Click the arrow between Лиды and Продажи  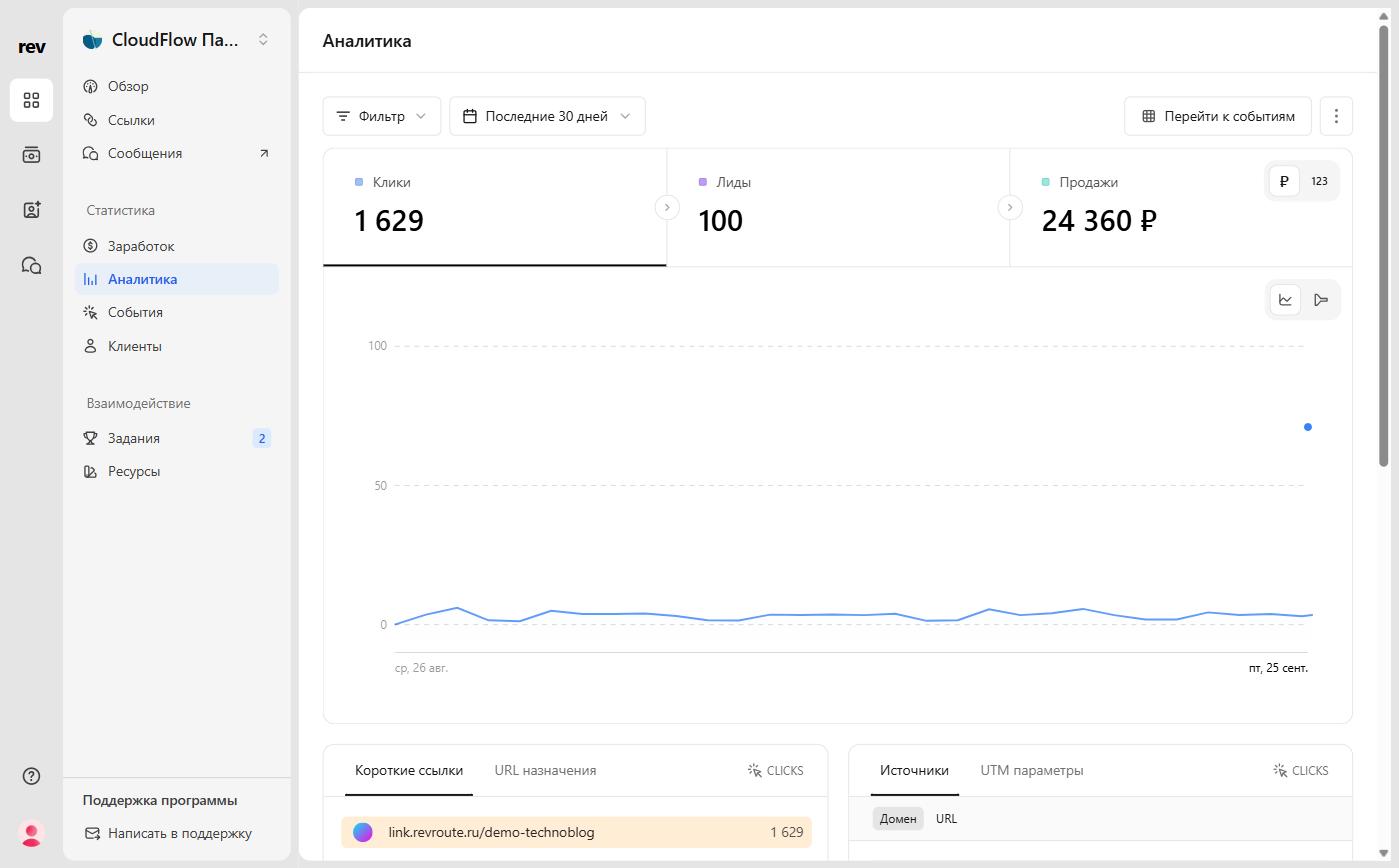1010,207
